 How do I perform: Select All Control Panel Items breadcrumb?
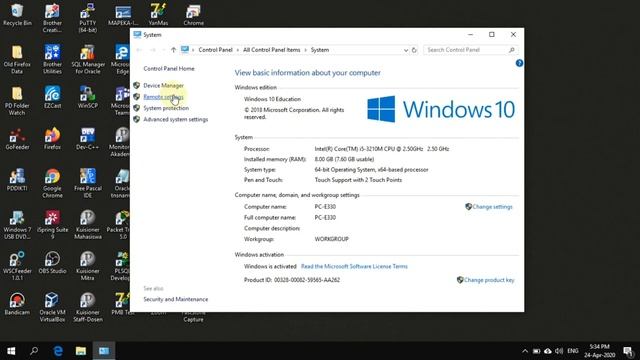271,50
